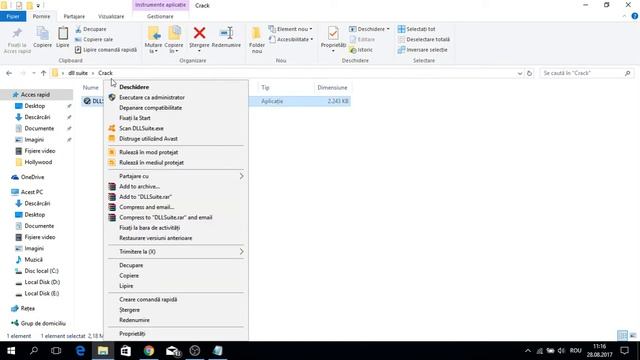Open Google Chrome from the taskbar
The height and width of the screenshot is (360, 640).
[x=149, y=351]
